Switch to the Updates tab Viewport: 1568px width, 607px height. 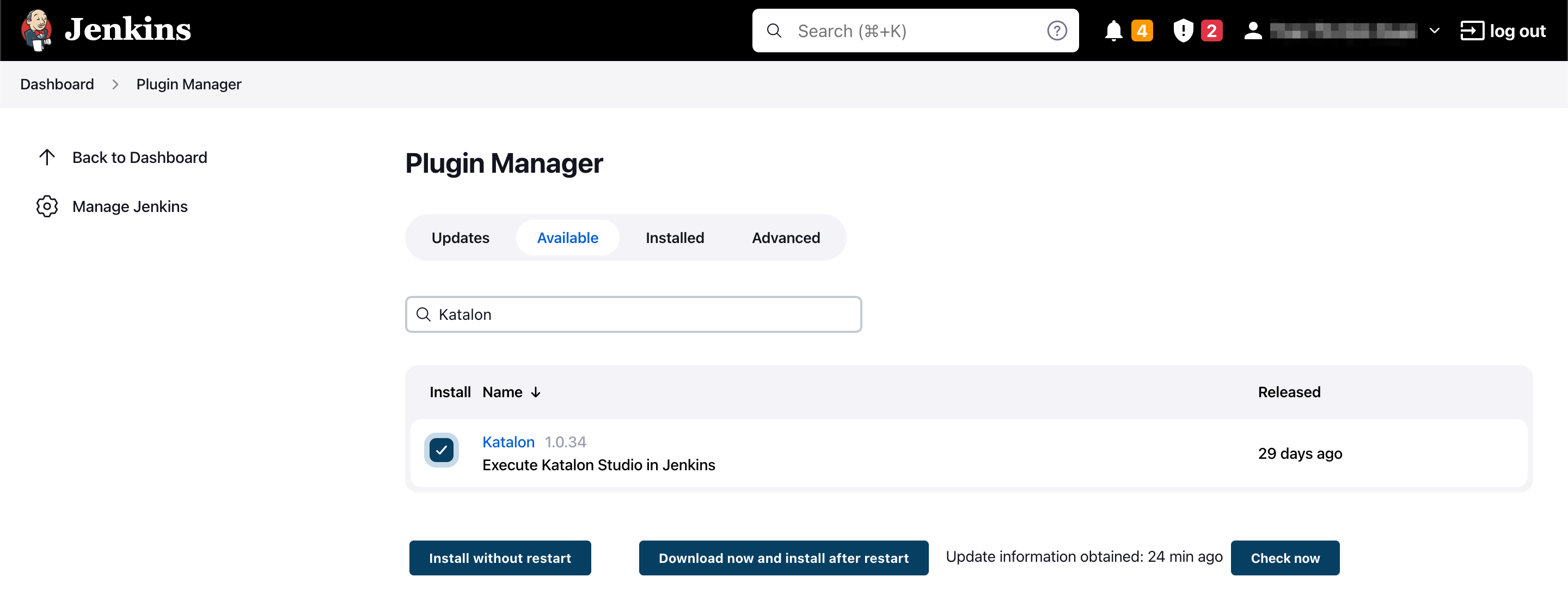460,238
